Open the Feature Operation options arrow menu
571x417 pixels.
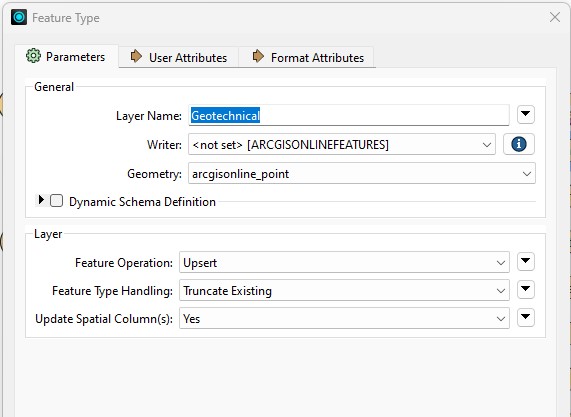point(525,261)
